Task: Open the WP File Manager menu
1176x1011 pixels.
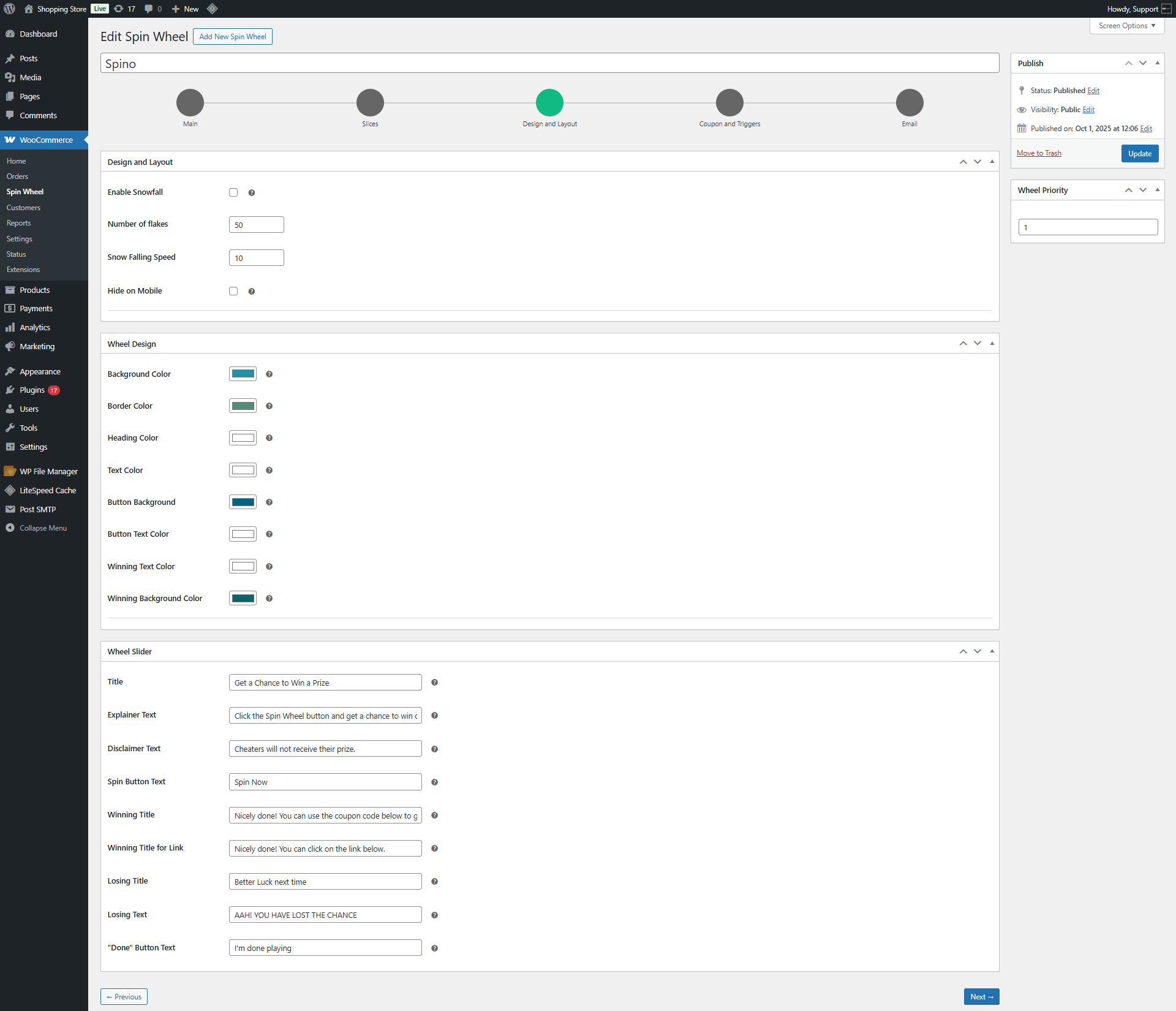Action: pyautogui.click(x=48, y=471)
